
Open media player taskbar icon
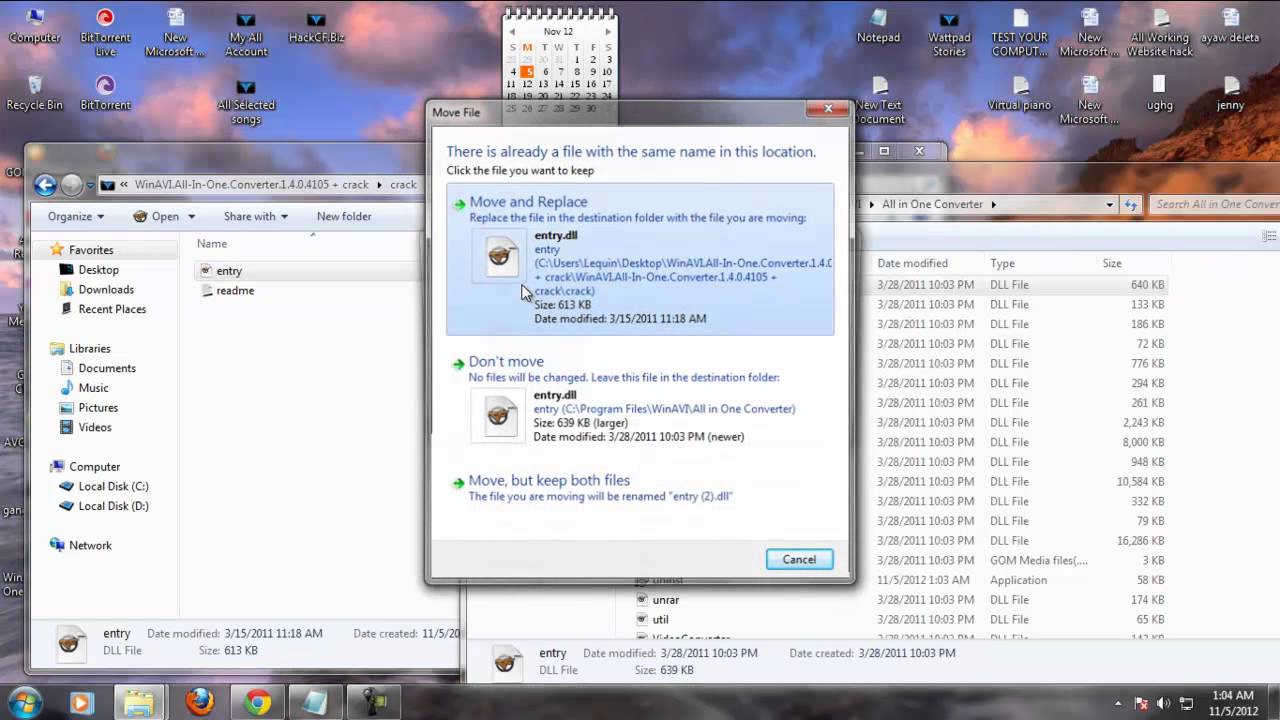click(x=80, y=703)
